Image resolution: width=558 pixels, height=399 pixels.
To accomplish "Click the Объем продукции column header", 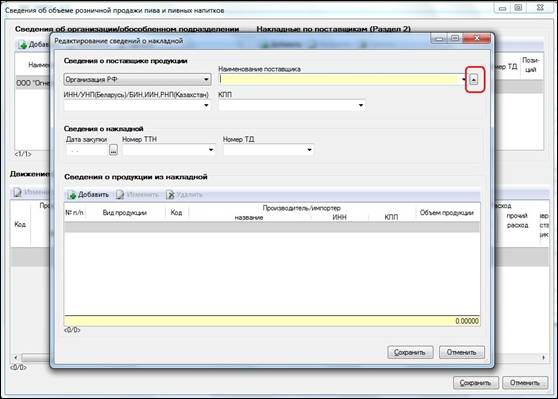I will click(x=447, y=212).
